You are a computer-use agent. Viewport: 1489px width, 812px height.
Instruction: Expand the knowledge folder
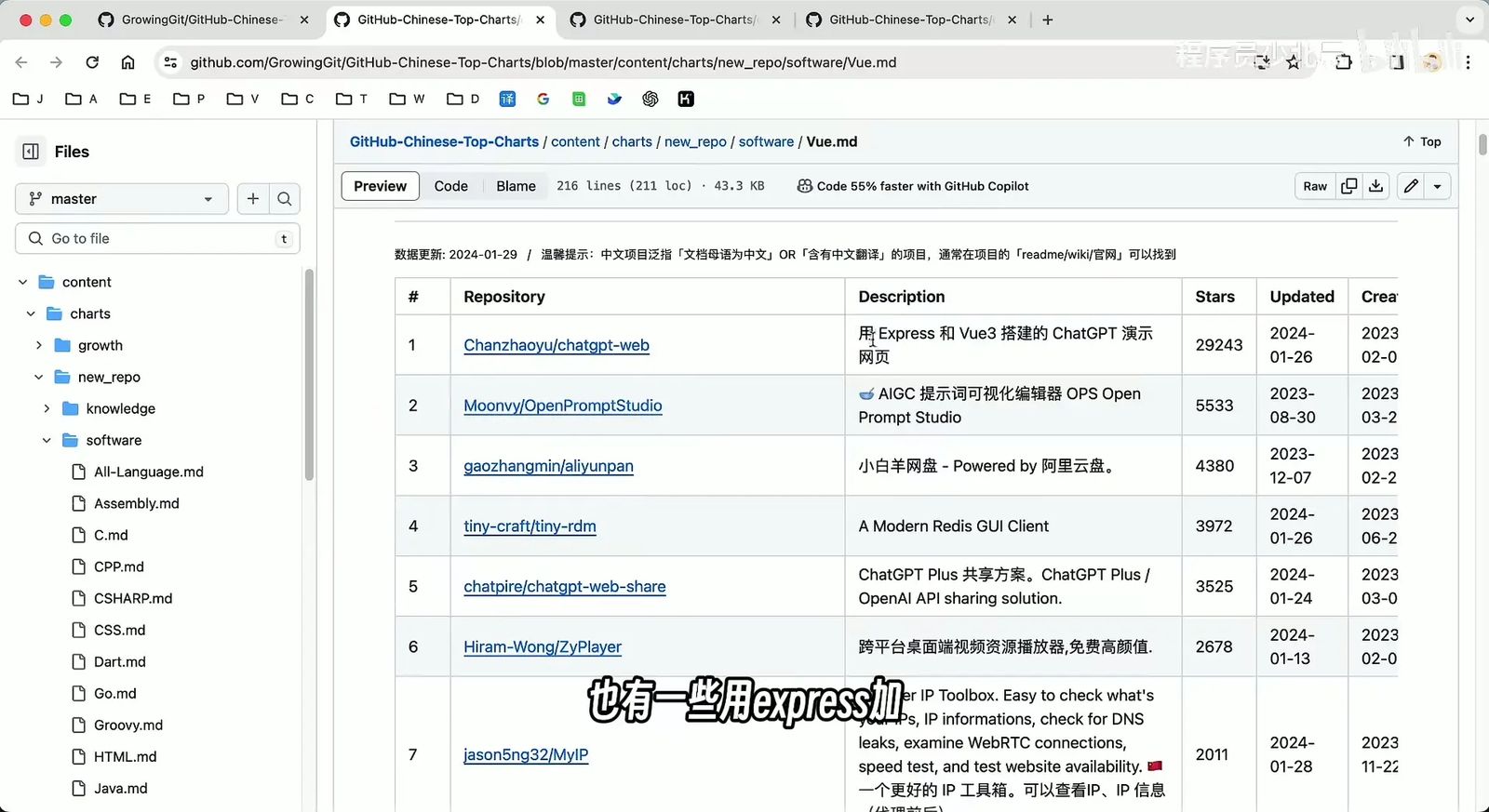(47, 408)
